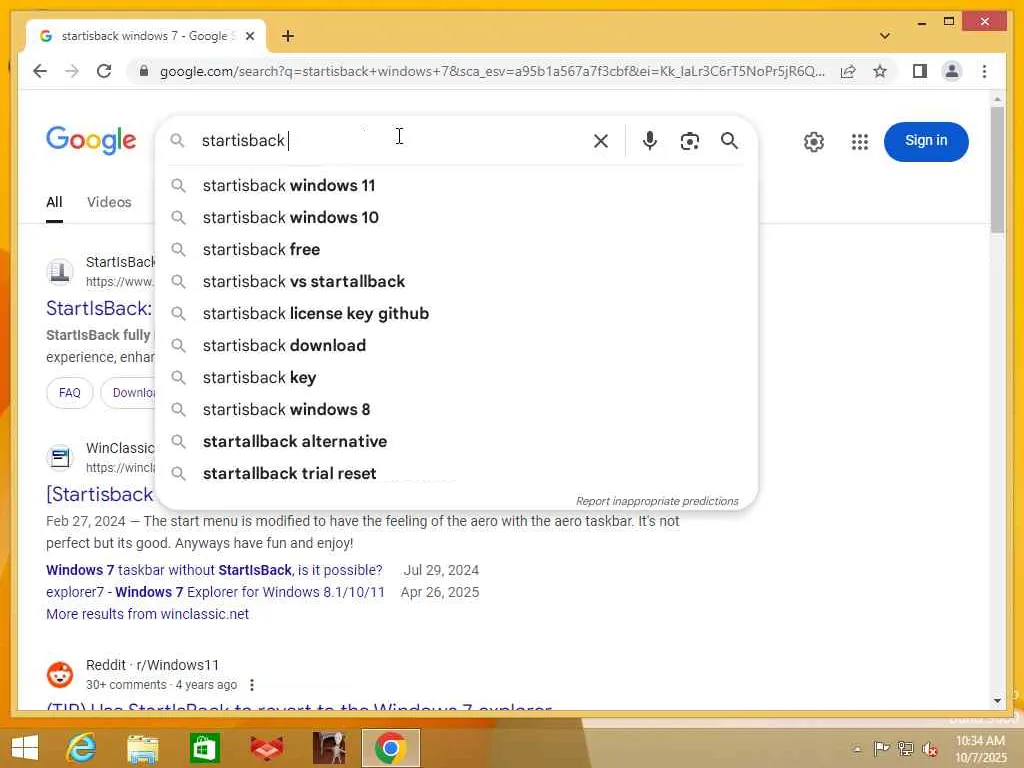
Task: Open Reddit result options three dots
Action: pyautogui.click(x=251, y=685)
